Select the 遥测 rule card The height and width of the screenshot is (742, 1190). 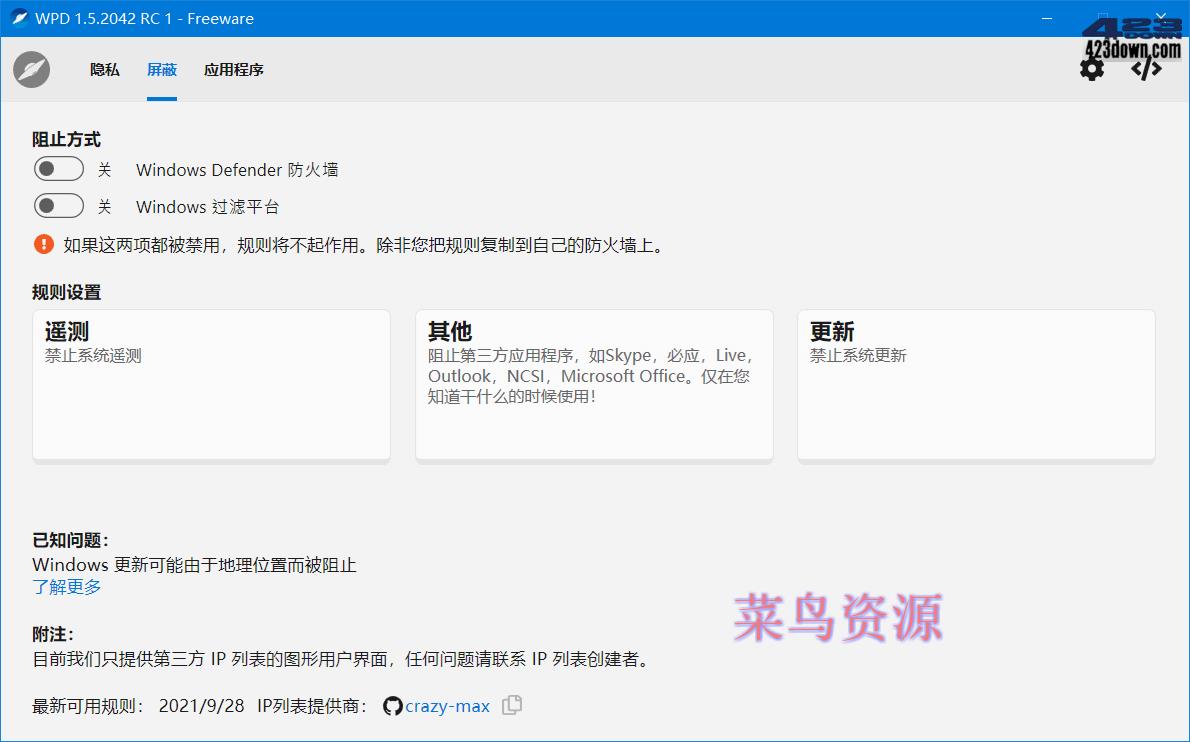coord(211,385)
